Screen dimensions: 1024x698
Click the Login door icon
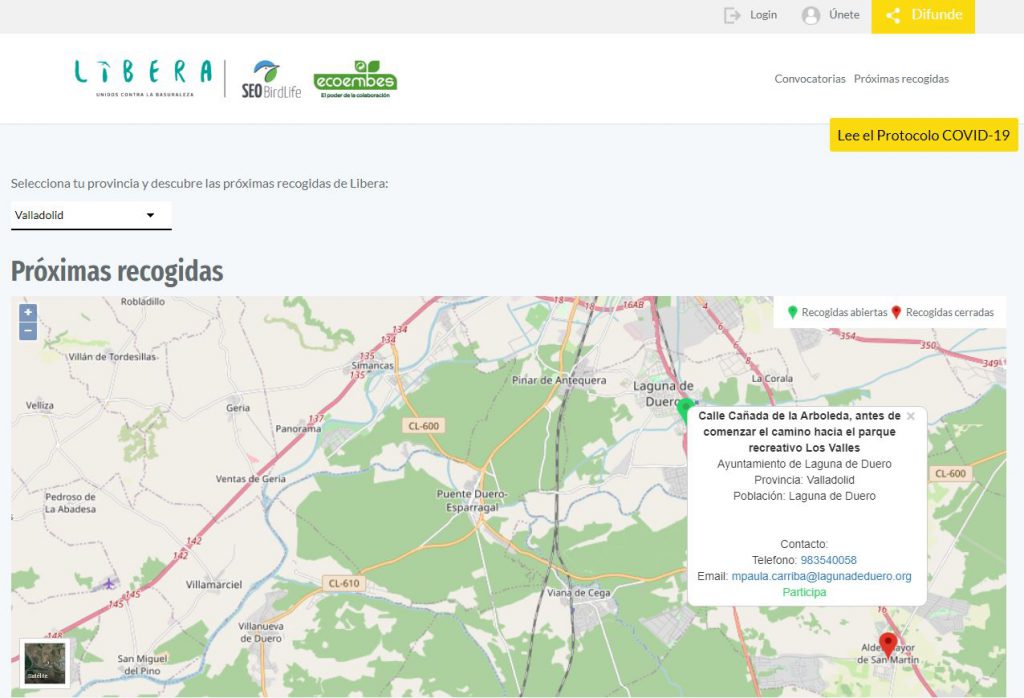[x=732, y=15]
